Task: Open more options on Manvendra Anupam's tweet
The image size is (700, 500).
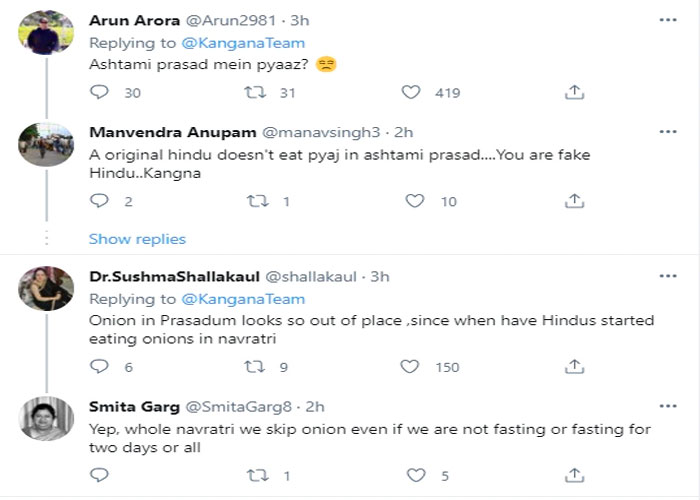Action: 667,132
